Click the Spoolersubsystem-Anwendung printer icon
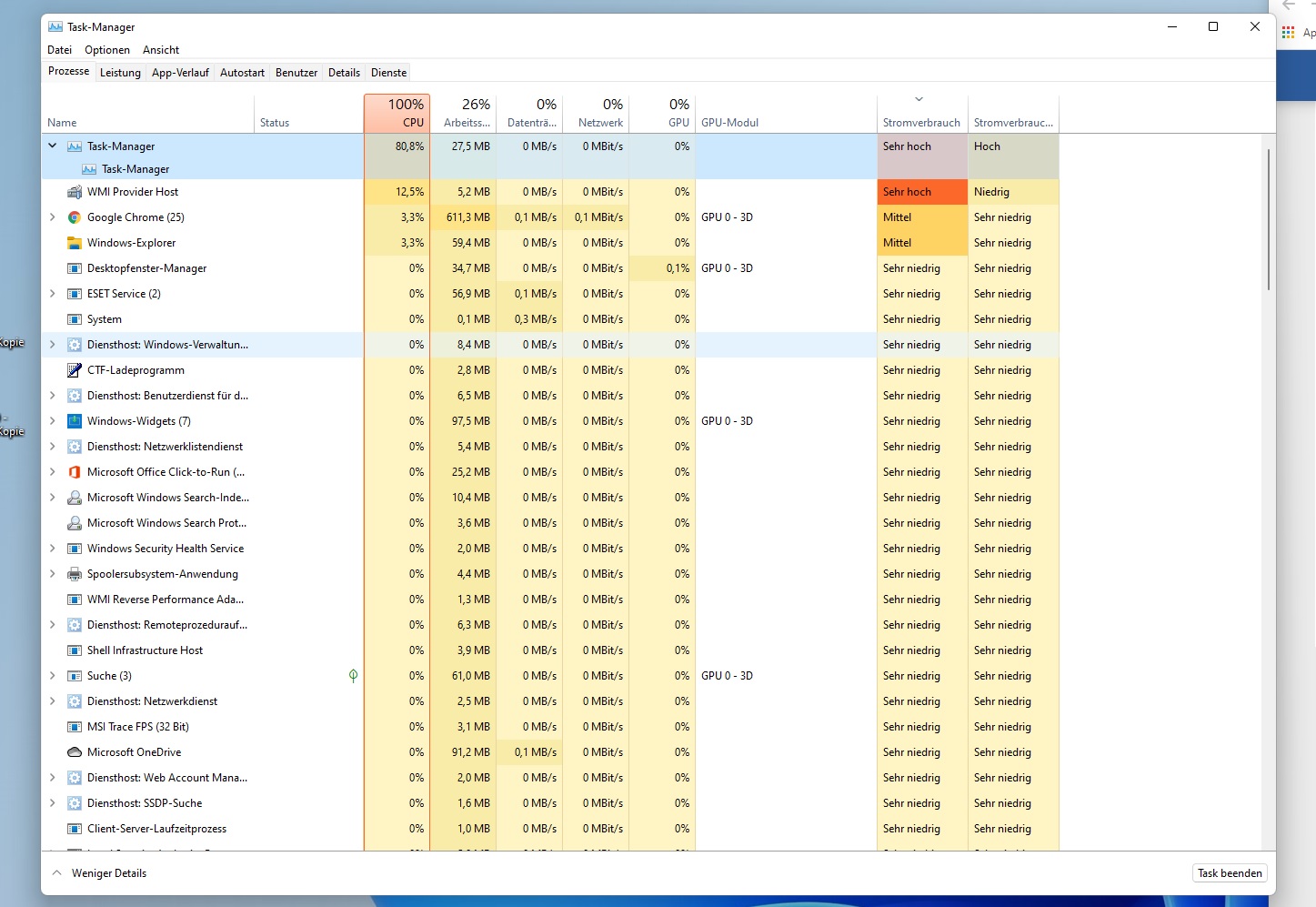This screenshot has height=907, width=1316. (x=75, y=574)
